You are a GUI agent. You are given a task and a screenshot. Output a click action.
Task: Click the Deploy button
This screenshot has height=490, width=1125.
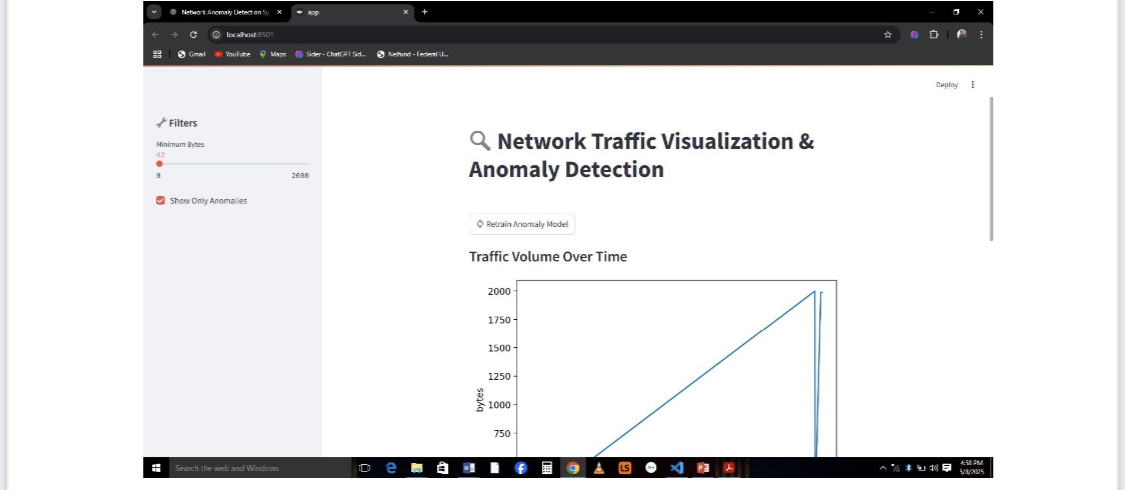(x=946, y=85)
